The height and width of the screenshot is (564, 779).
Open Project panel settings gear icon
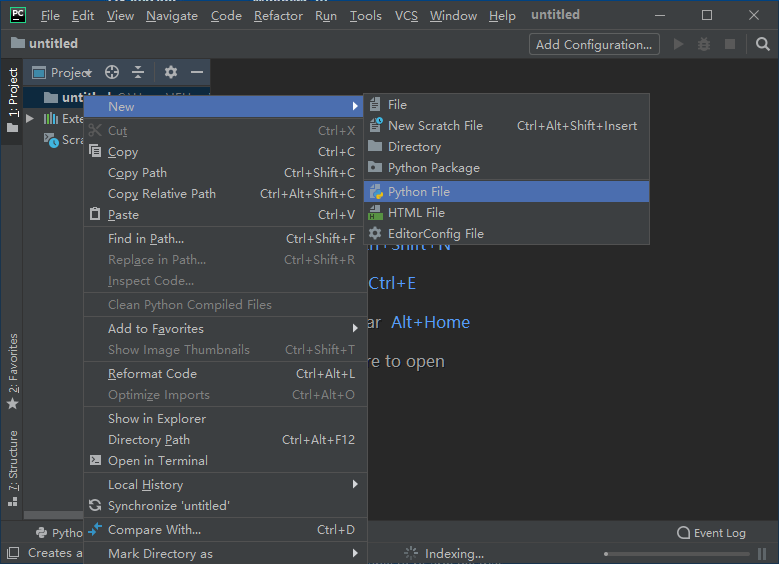(171, 72)
